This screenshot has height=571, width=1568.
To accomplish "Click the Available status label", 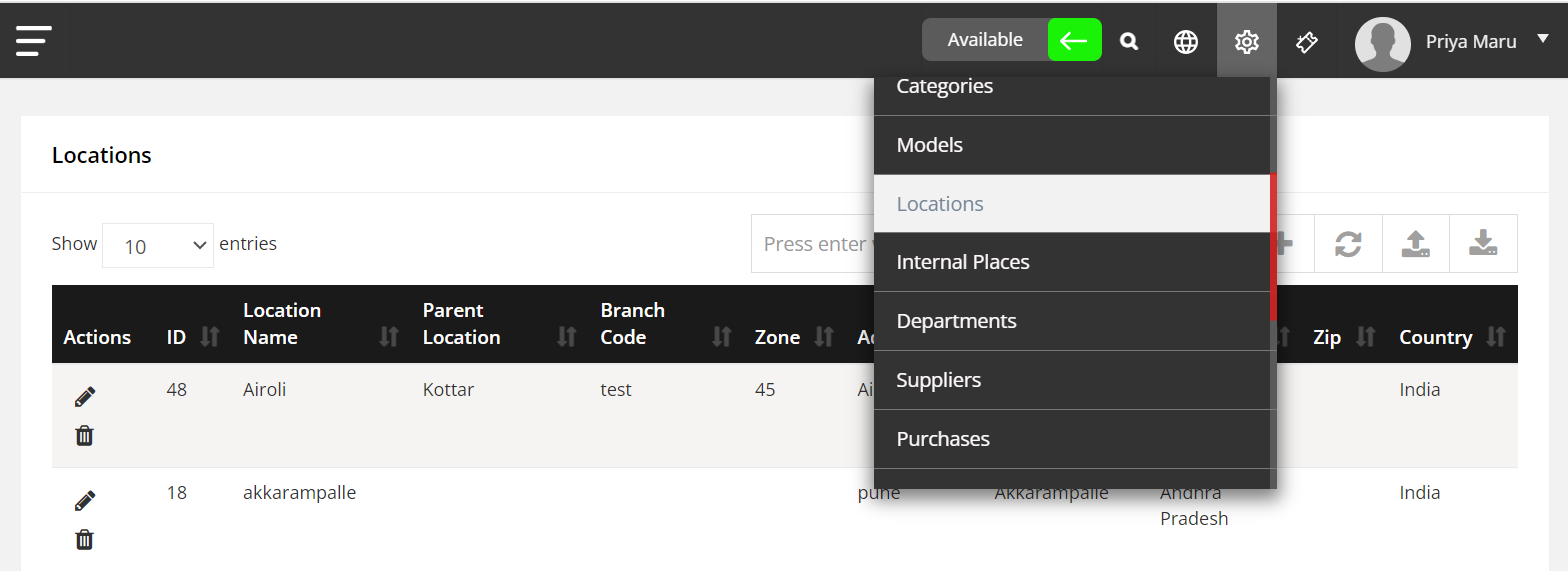I will pos(985,40).
